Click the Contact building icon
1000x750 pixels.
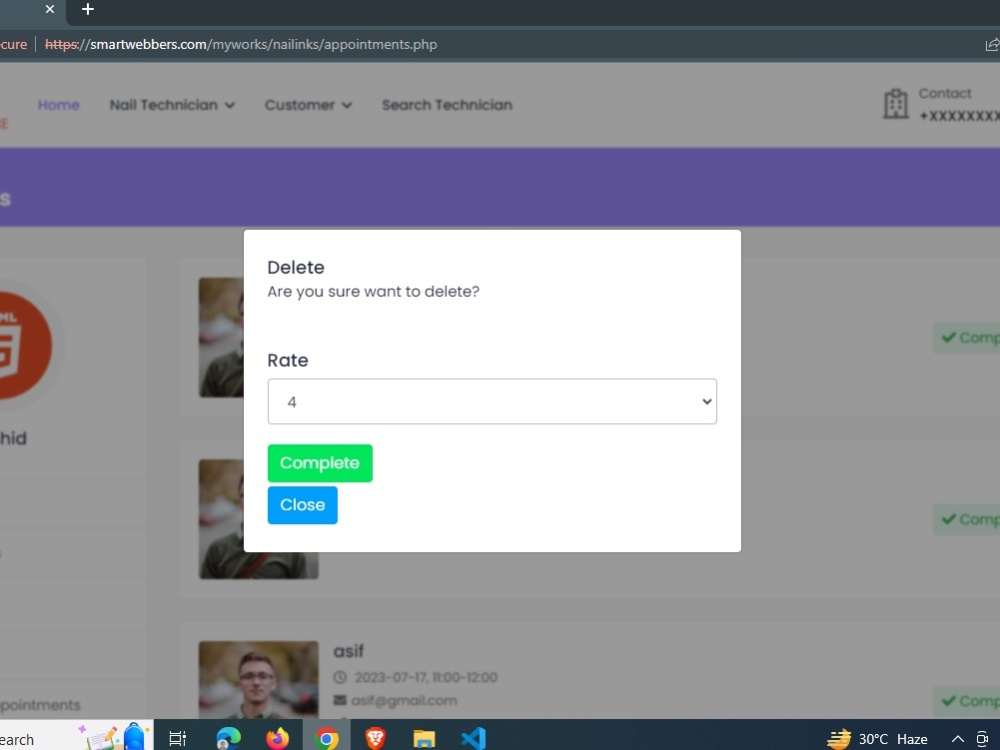895,103
